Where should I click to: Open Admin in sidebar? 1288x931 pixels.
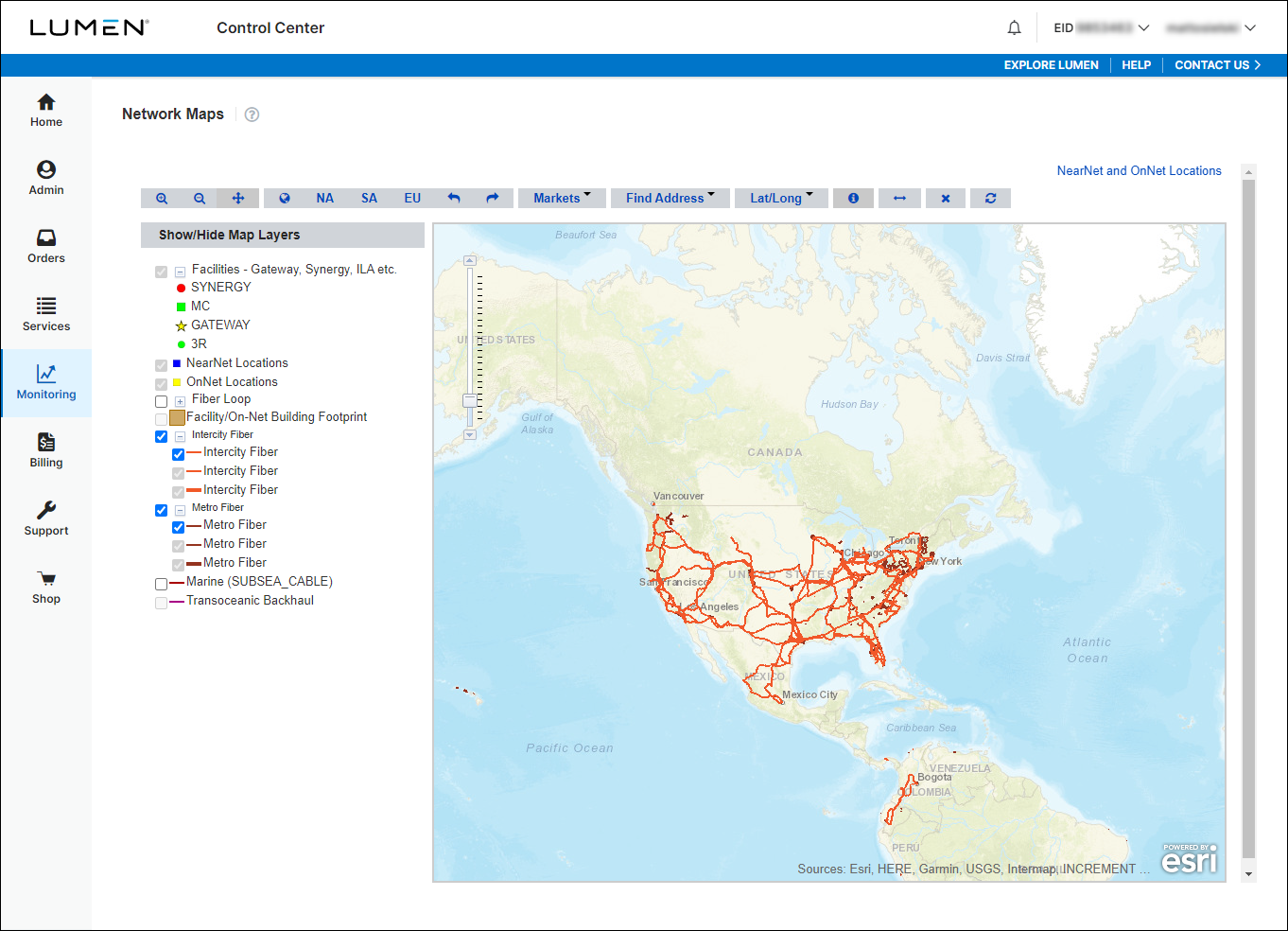(x=46, y=179)
